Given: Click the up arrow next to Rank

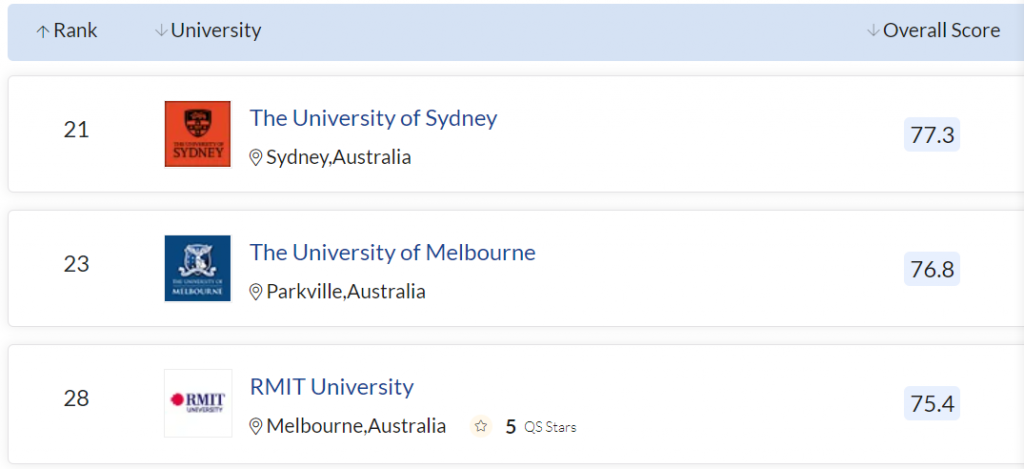Looking at the screenshot, I should tap(43, 32).
